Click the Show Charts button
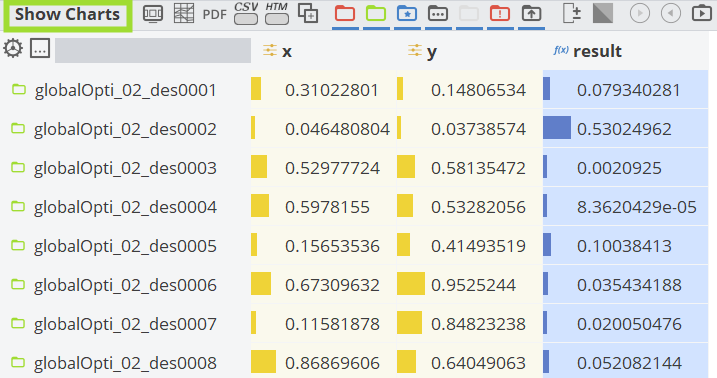Viewport: 717px width, 378px height. tap(68, 15)
